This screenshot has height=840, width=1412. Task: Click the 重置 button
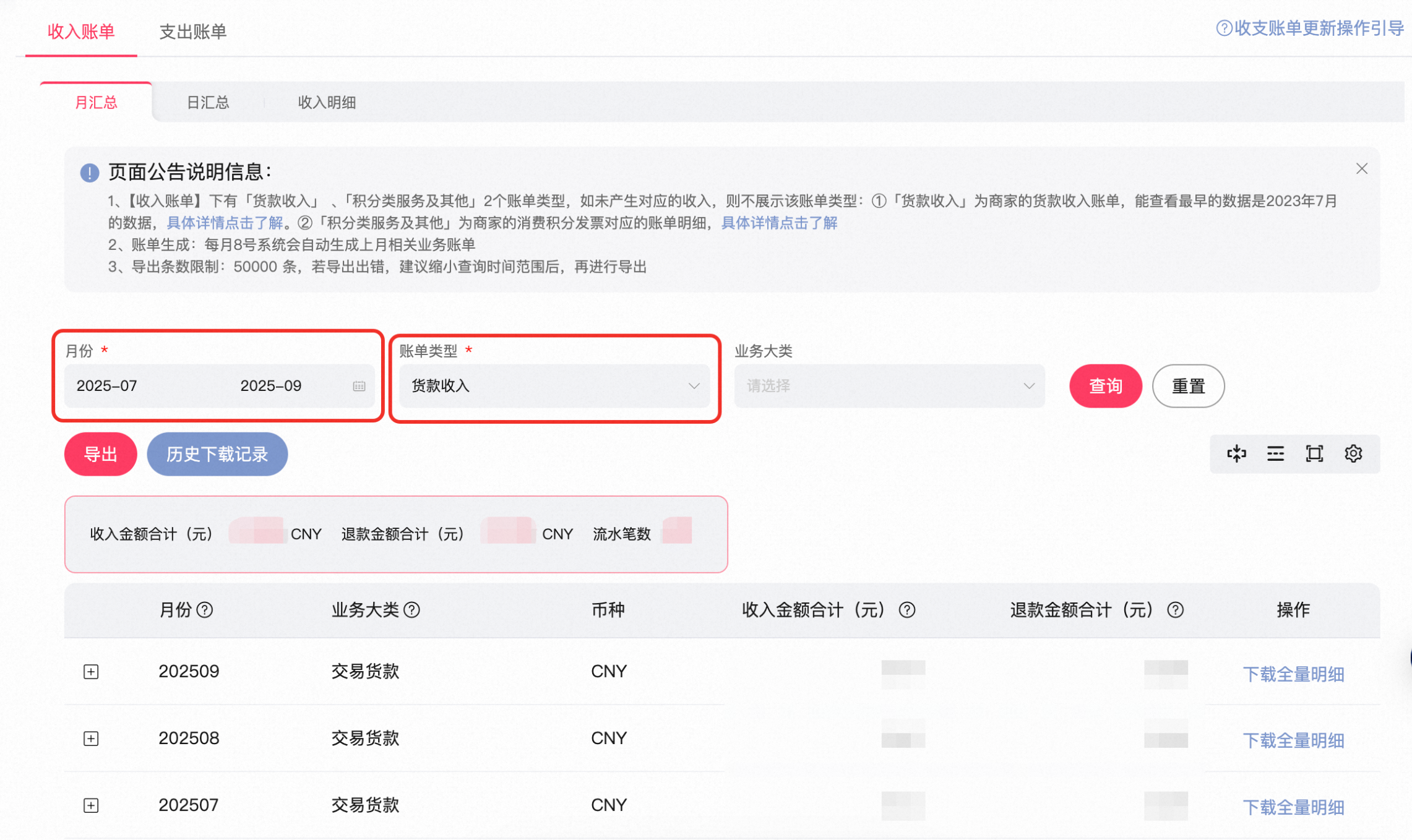[x=1188, y=386]
